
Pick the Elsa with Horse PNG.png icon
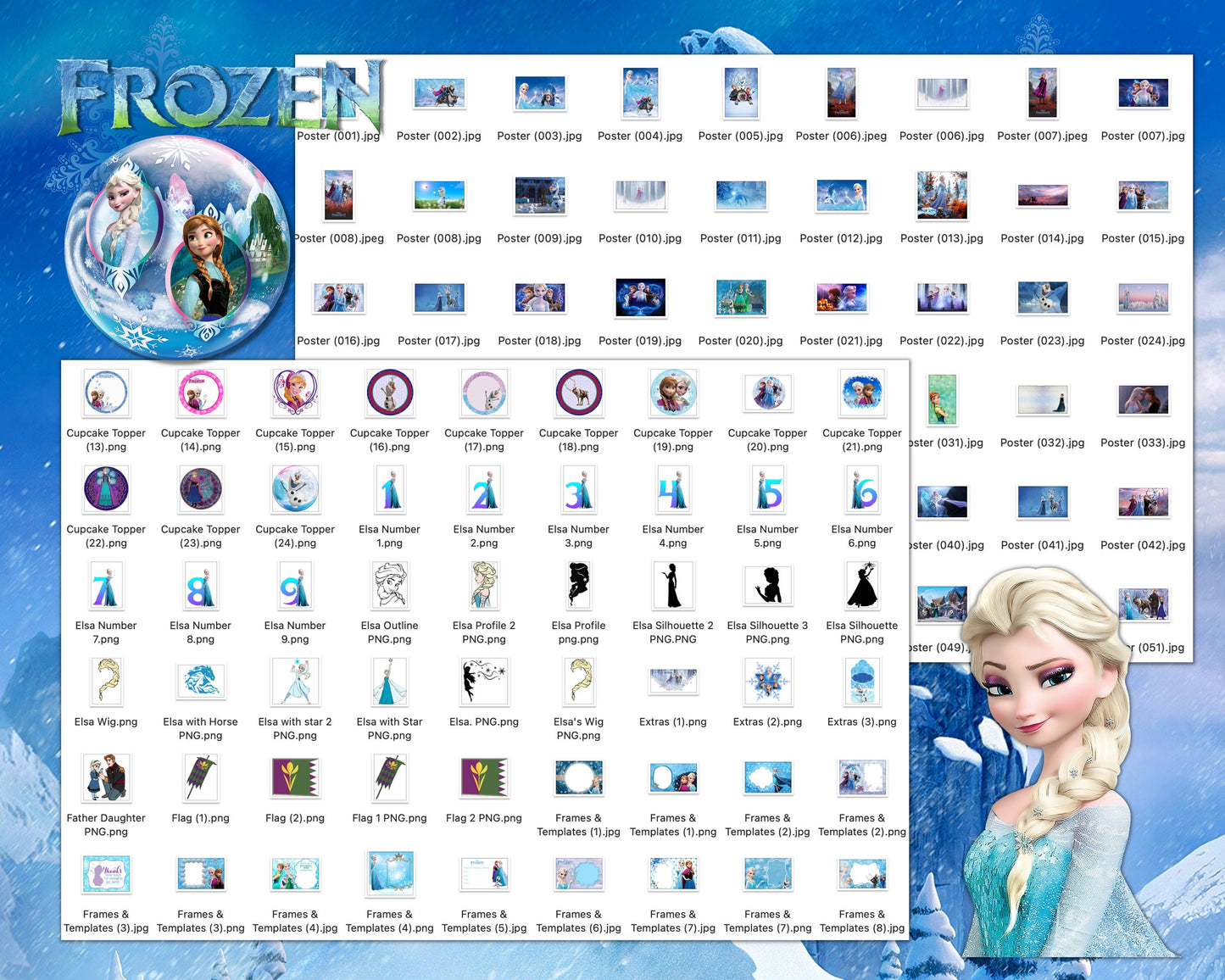pos(201,682)
